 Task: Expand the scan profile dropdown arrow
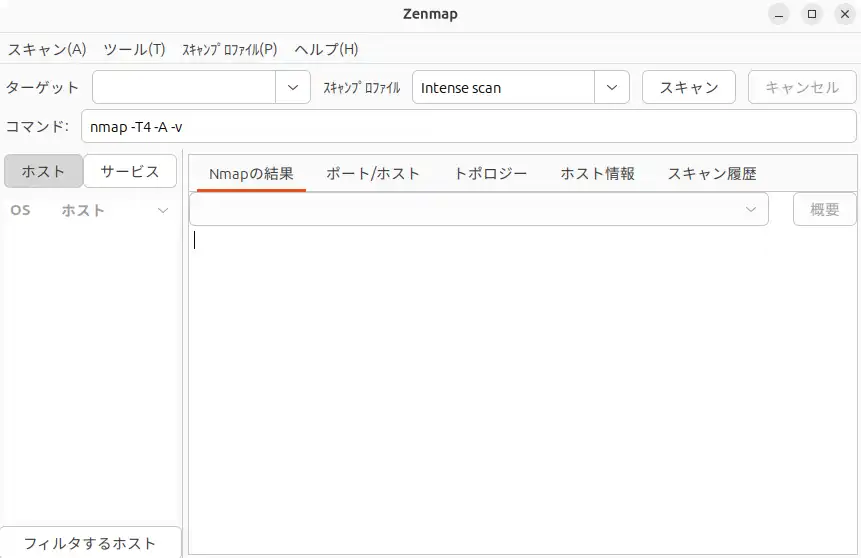pos(612,87)
